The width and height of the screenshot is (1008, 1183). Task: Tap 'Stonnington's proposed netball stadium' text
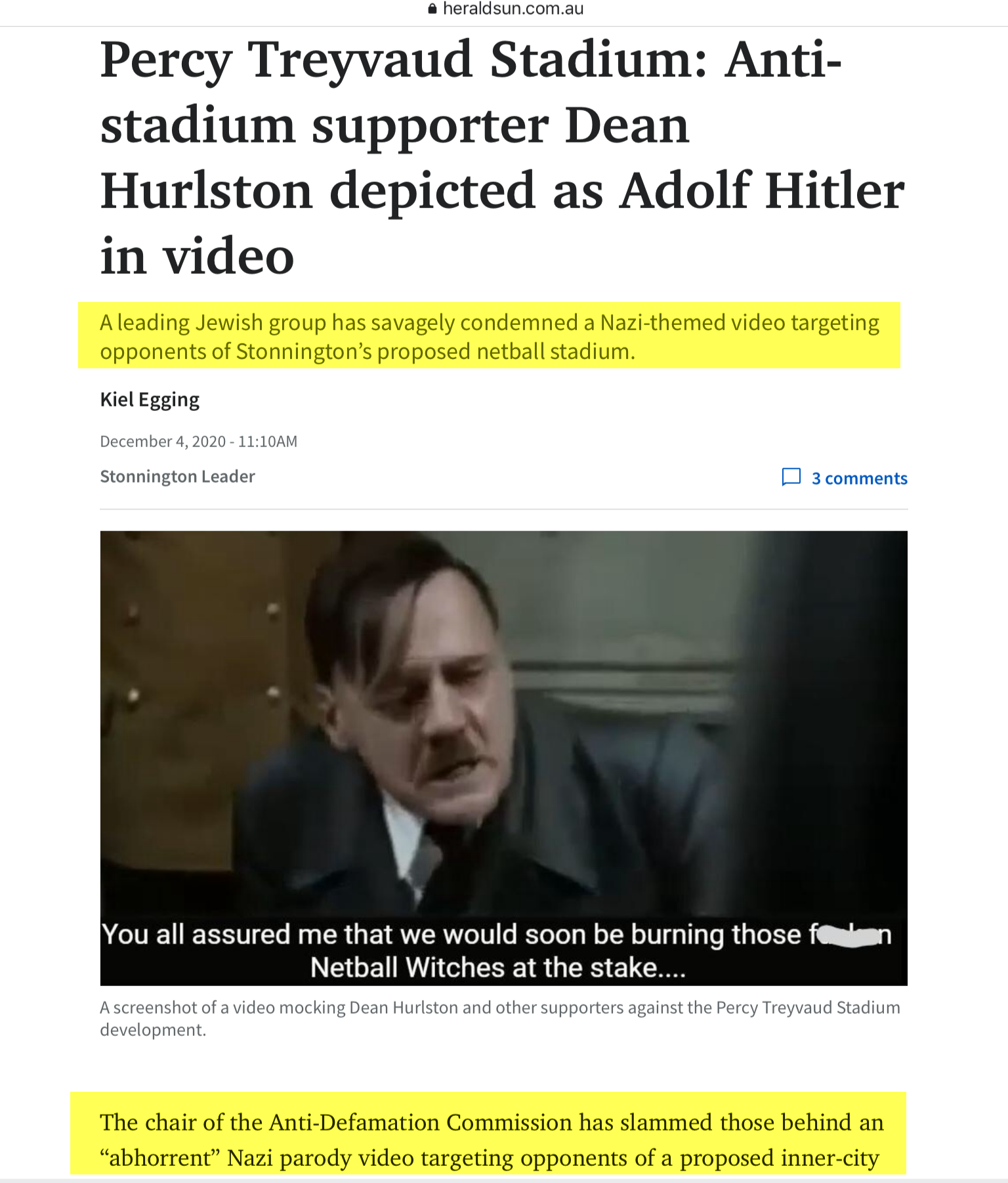pos(435,352)
